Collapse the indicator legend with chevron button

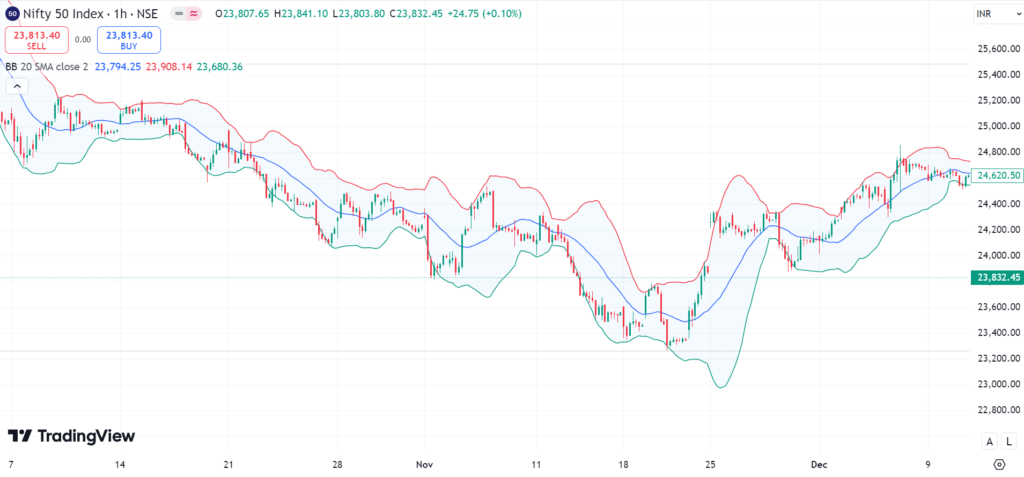pyautogui.click(x=17, y=86)
